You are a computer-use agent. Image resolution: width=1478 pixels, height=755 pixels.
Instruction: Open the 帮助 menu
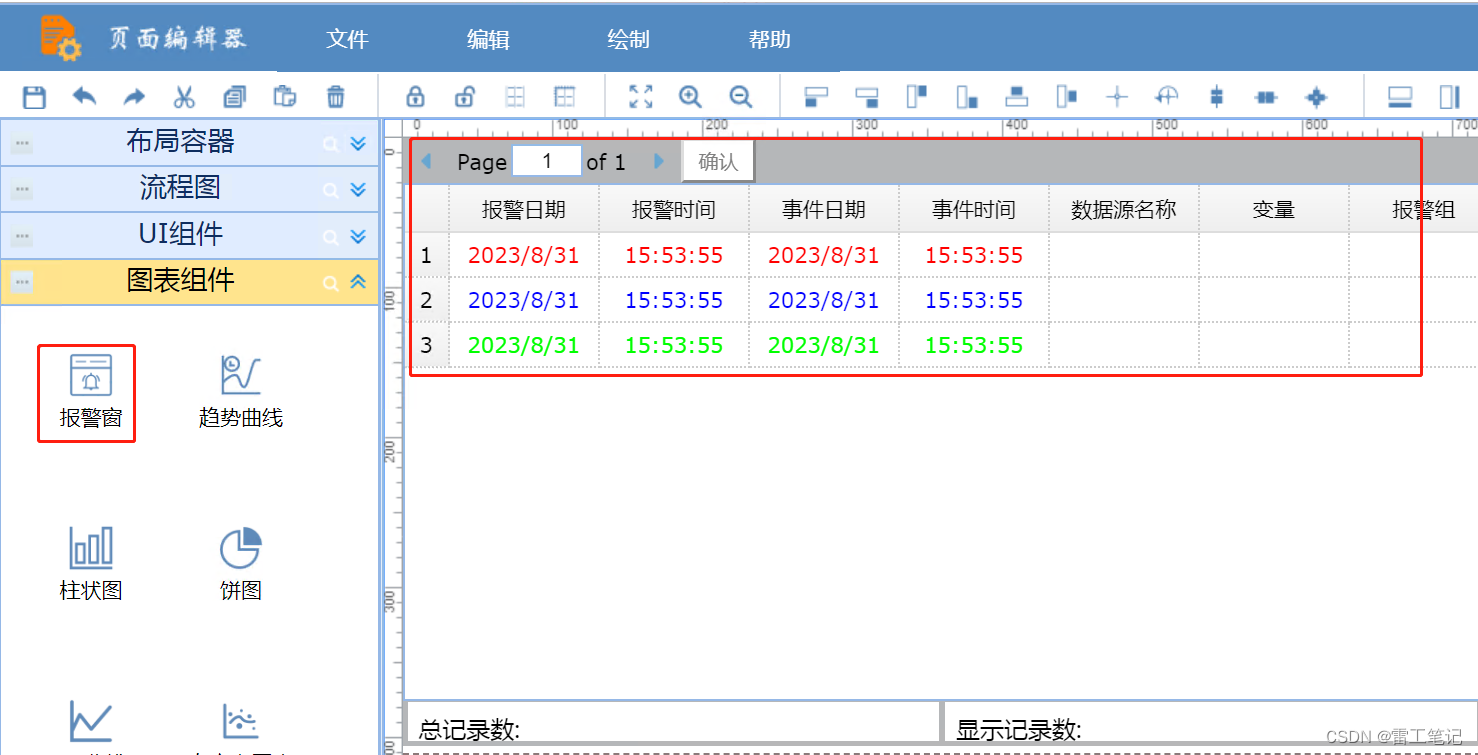pyautogui.click(x=769, y=39)
